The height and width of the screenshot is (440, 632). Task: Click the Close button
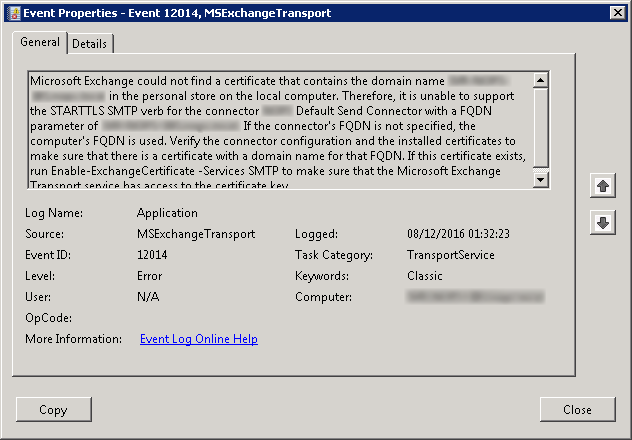pos(577,409)
